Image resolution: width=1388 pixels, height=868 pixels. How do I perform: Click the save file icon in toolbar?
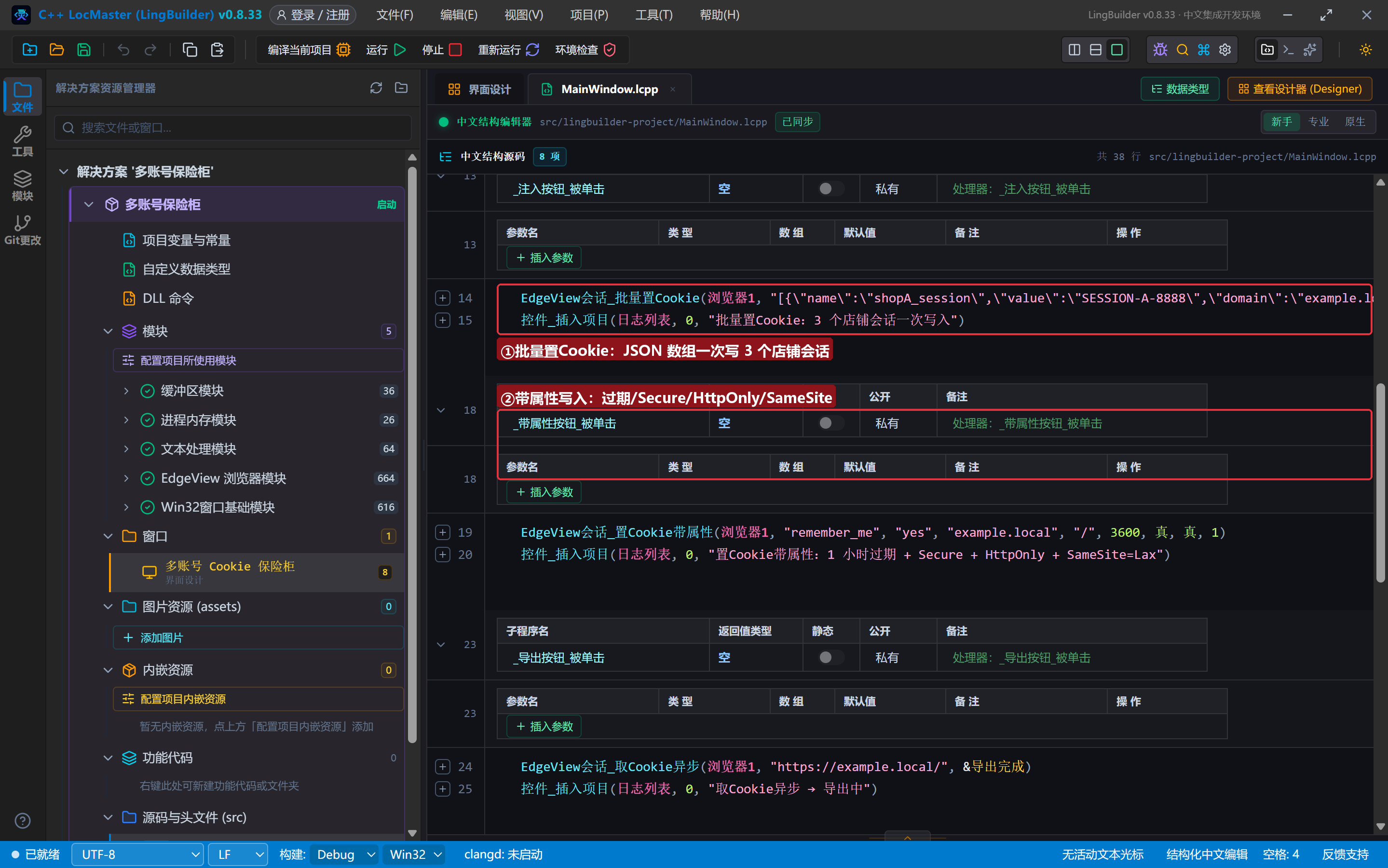[84, 50]
